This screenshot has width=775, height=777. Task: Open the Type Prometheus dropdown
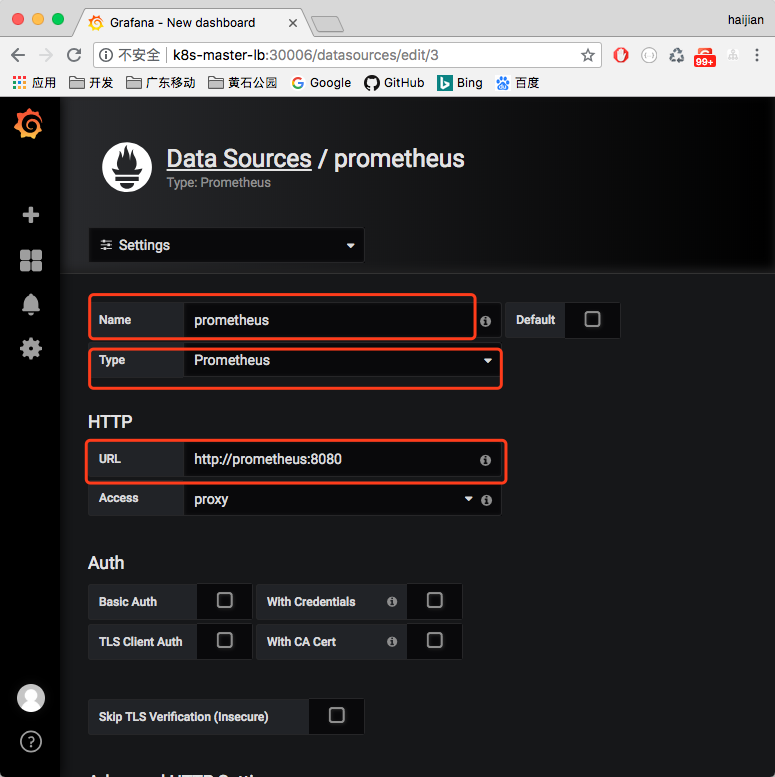tap(342, 360)
